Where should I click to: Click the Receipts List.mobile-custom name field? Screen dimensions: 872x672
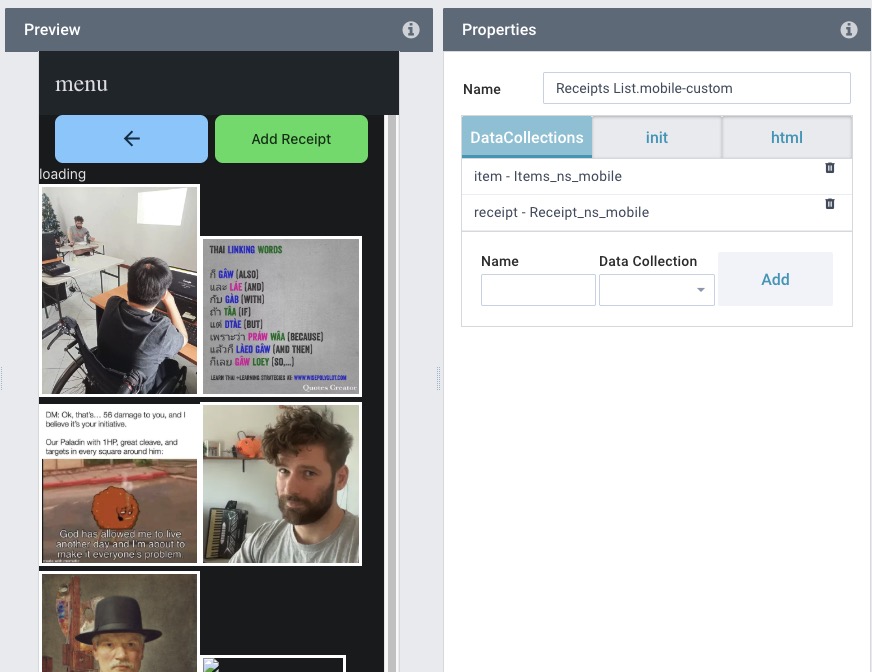pos(696,88)
